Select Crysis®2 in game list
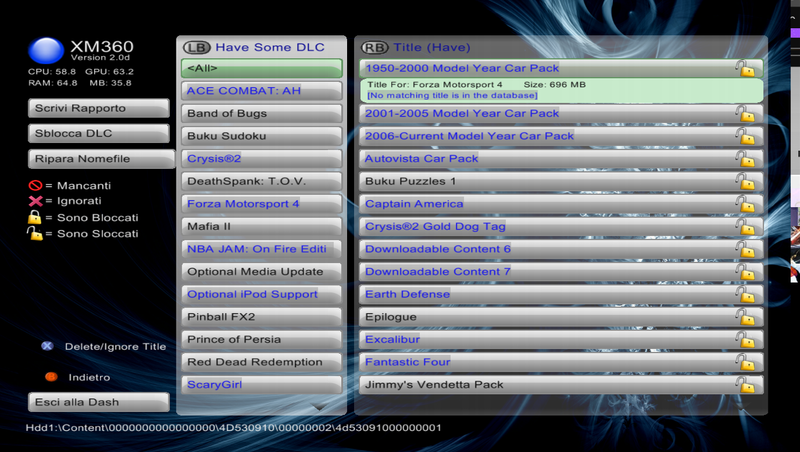Image resolution: width=800 pixels, height=452 pixels. pos(261,159)
